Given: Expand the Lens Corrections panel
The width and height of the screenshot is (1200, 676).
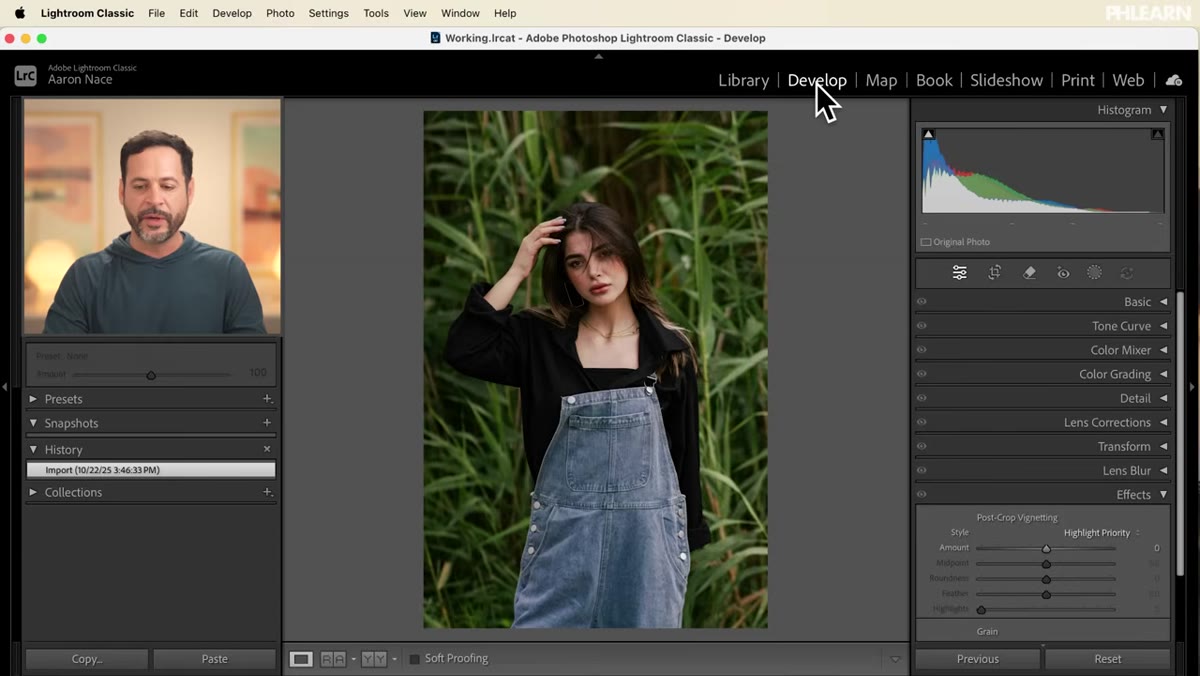Looking at the screenshot, I should [x=1163, y=422].
